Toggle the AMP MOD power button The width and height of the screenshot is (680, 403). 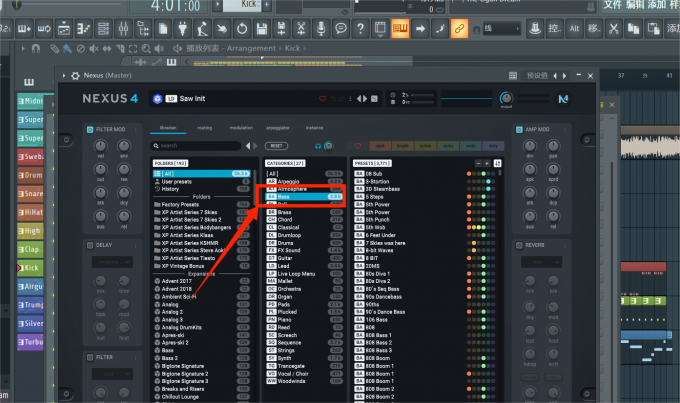pos(519,129)
